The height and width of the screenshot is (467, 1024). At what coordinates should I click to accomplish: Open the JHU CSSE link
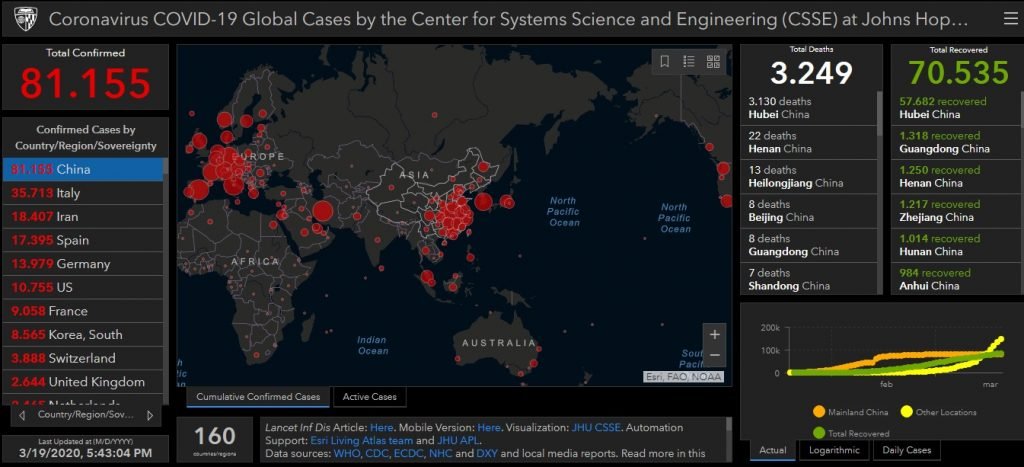pos(595,428)
